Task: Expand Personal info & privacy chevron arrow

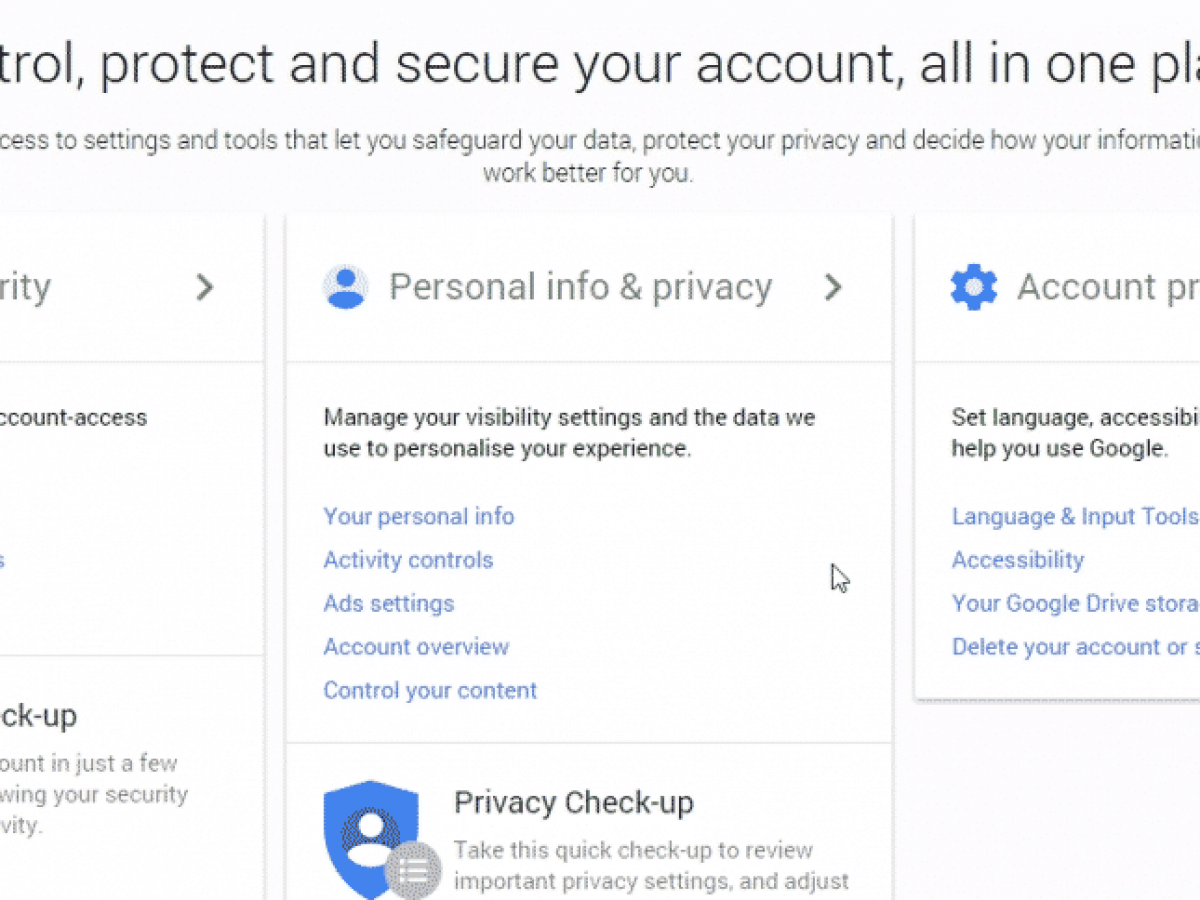Action: [x=832, y=288]
